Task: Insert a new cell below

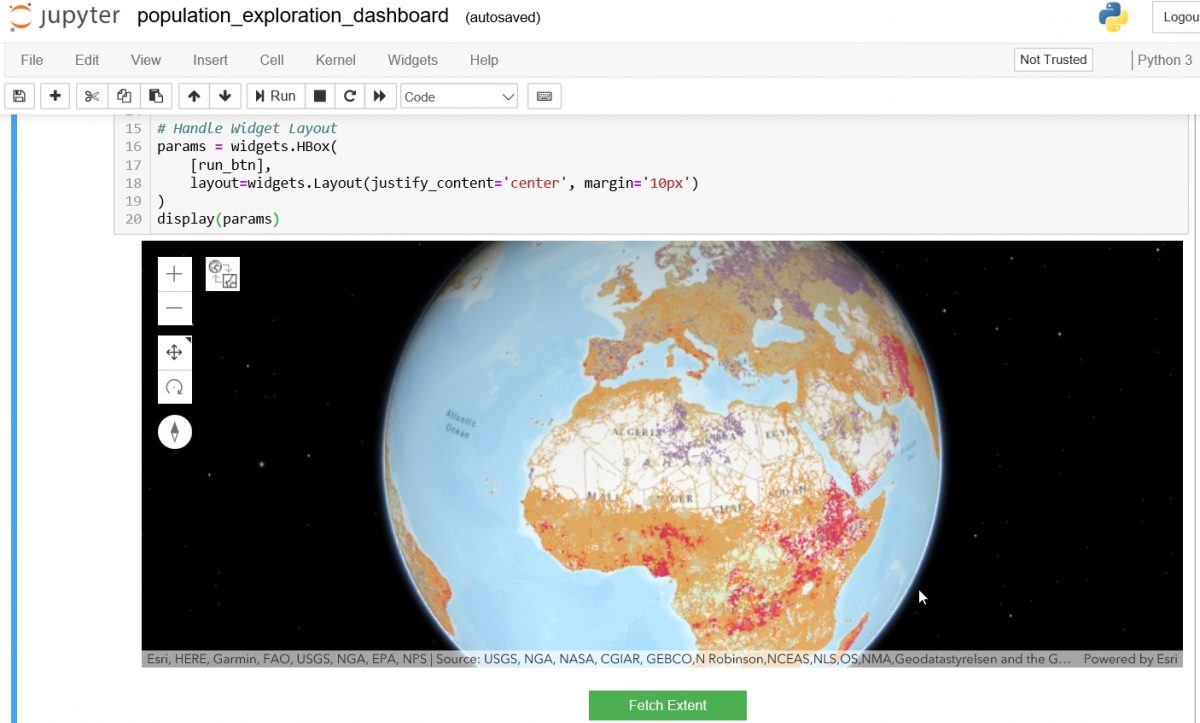Action: pos(55,95)
